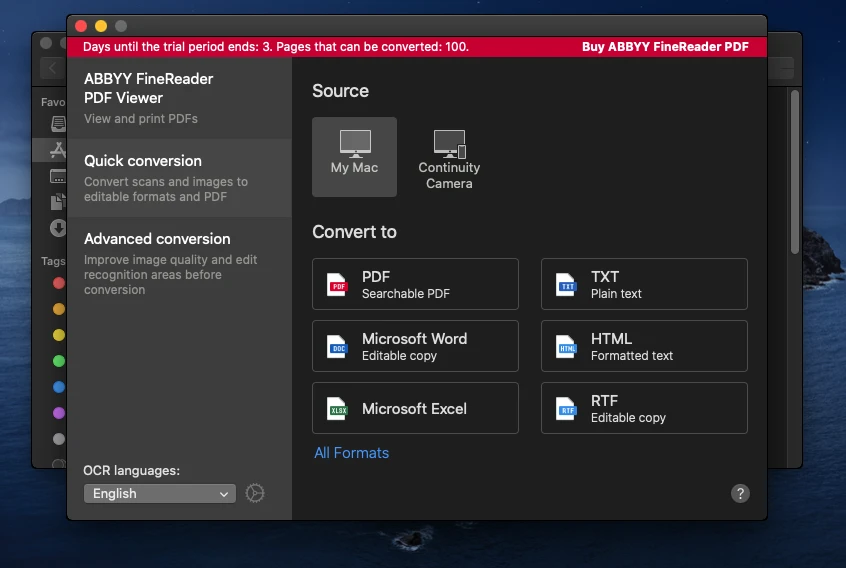Select the red tag in Finder sidebar
The height and width of the screenshot is (568, 846).
point(59,283)
